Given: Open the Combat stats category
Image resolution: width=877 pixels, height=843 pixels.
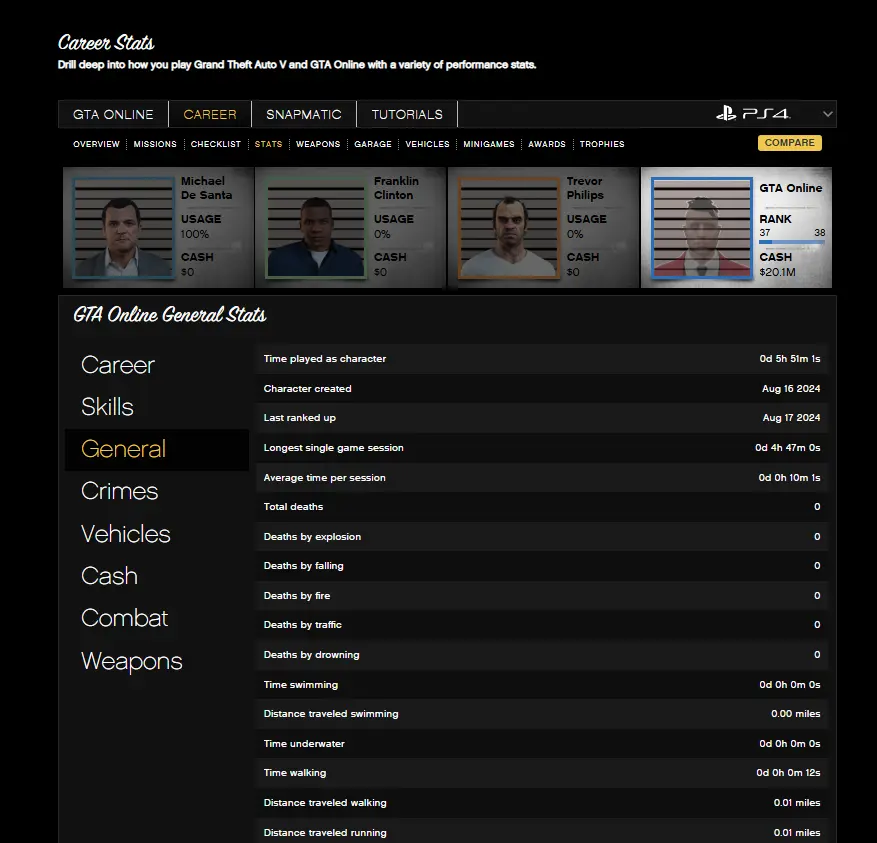Looking at the screenshot, I should click(x=124, y=618).
